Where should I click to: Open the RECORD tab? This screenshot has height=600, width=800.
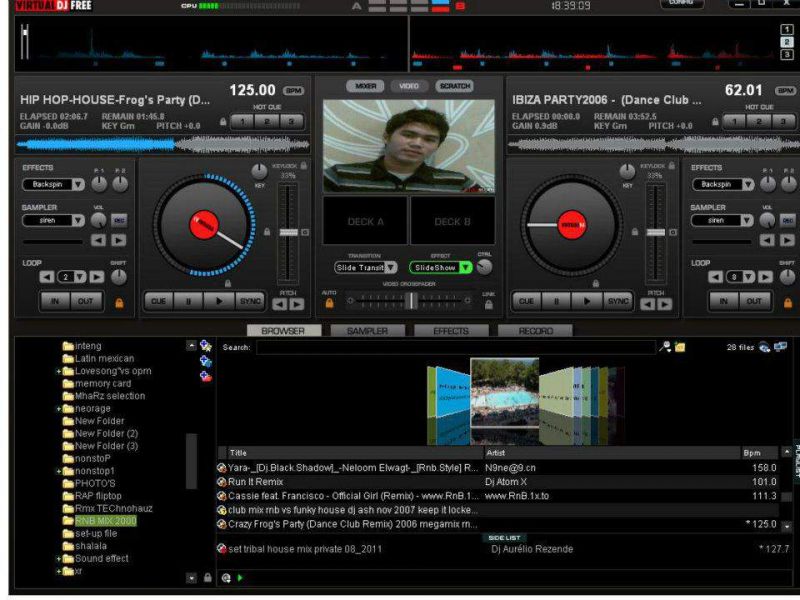(536, 331)
